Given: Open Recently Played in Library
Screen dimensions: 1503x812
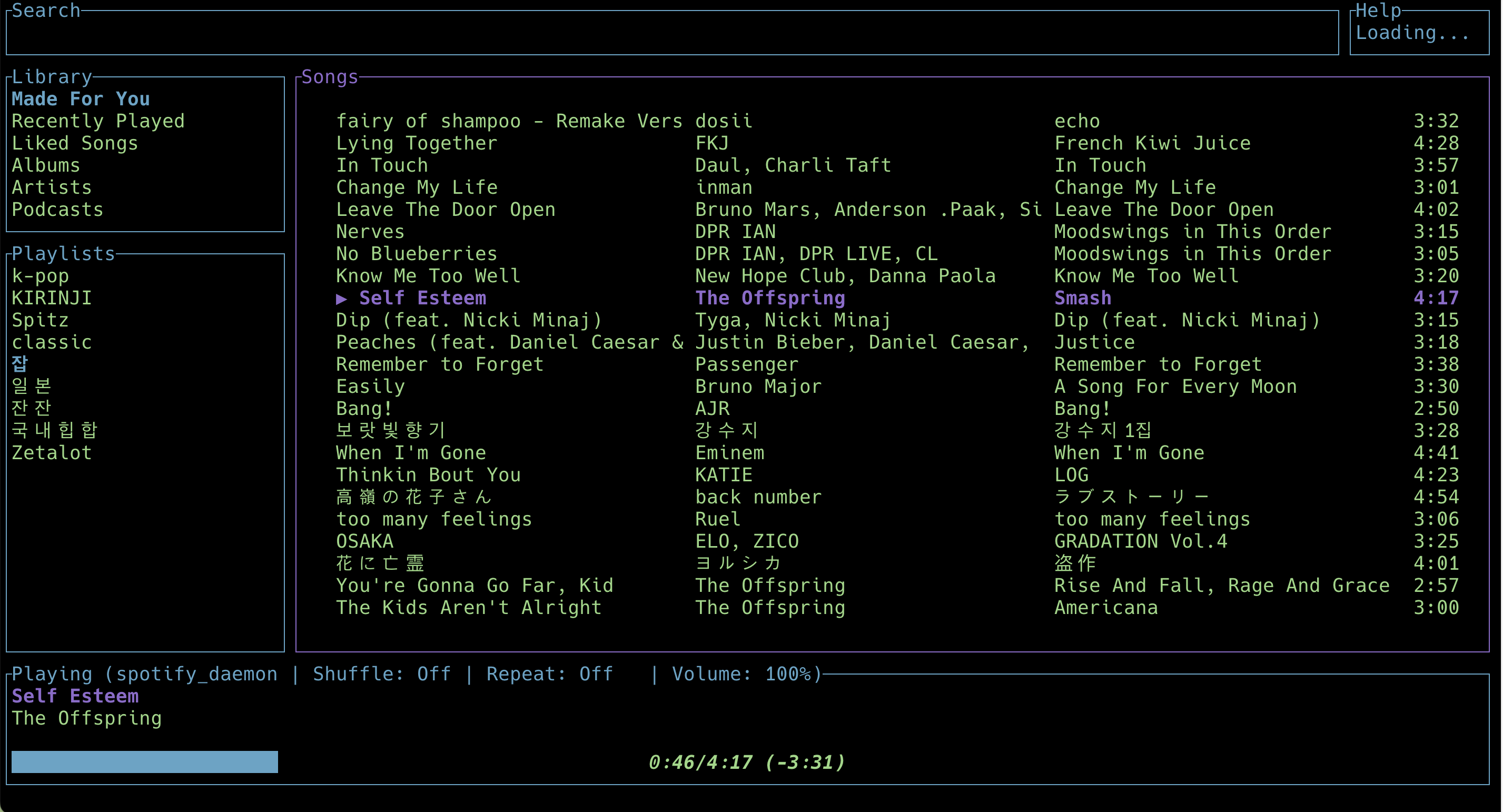Looking at the screenshot, I should pos(98,121).
